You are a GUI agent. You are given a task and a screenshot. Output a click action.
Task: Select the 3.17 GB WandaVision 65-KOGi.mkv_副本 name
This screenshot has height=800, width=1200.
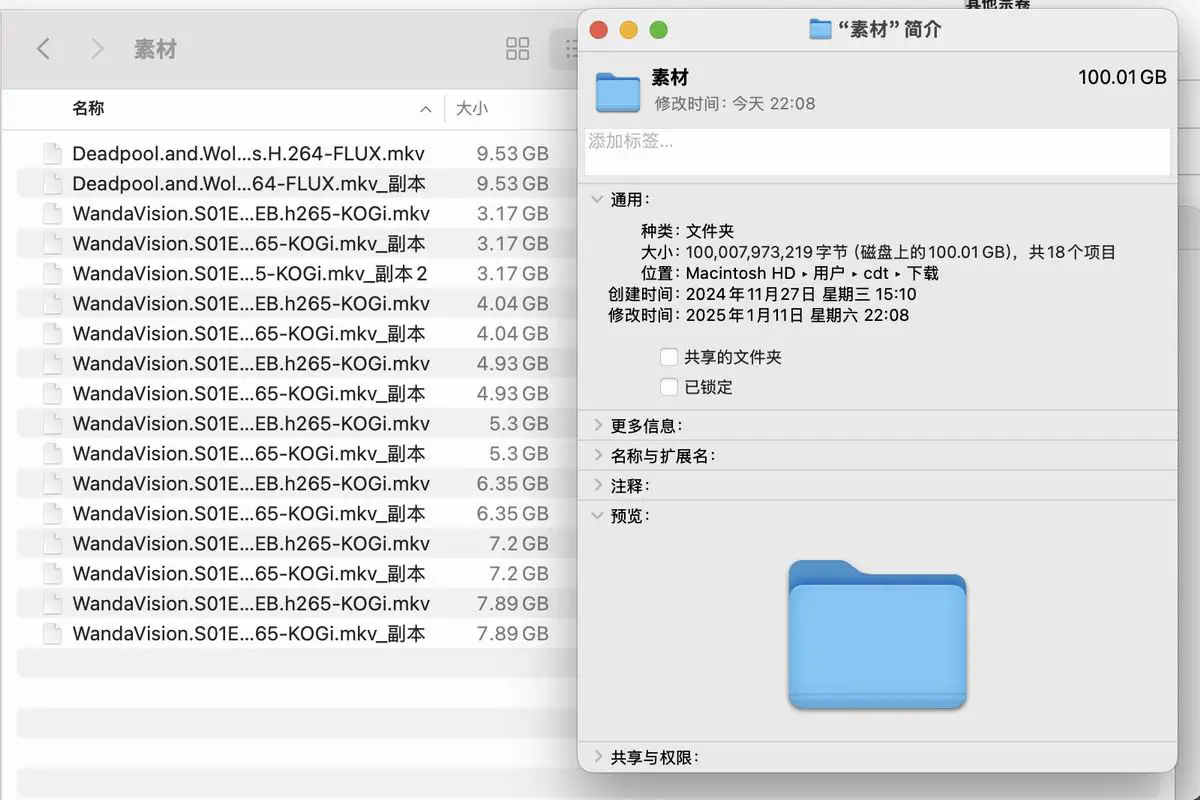coord(249,244)
